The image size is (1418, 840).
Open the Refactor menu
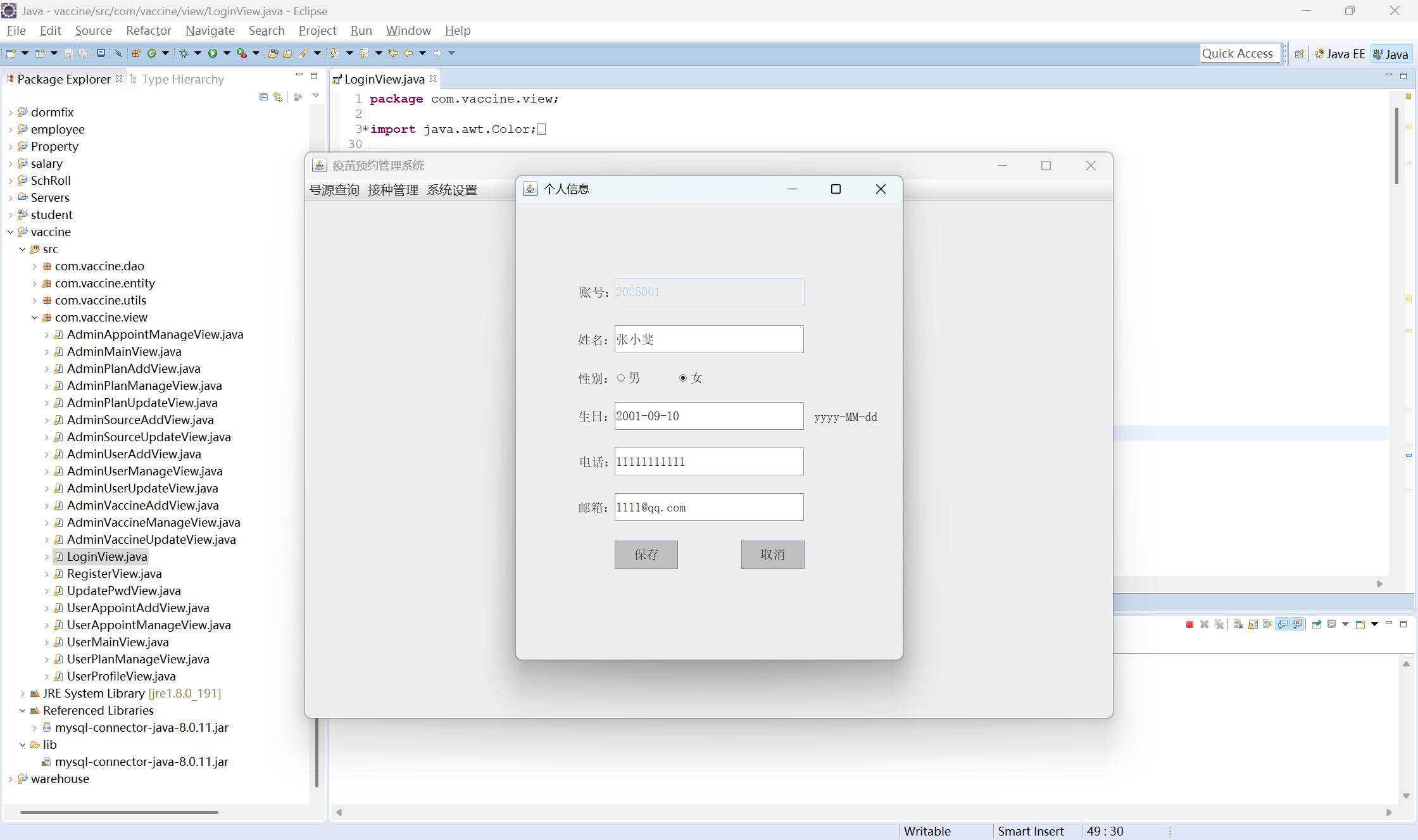point(148,30)
